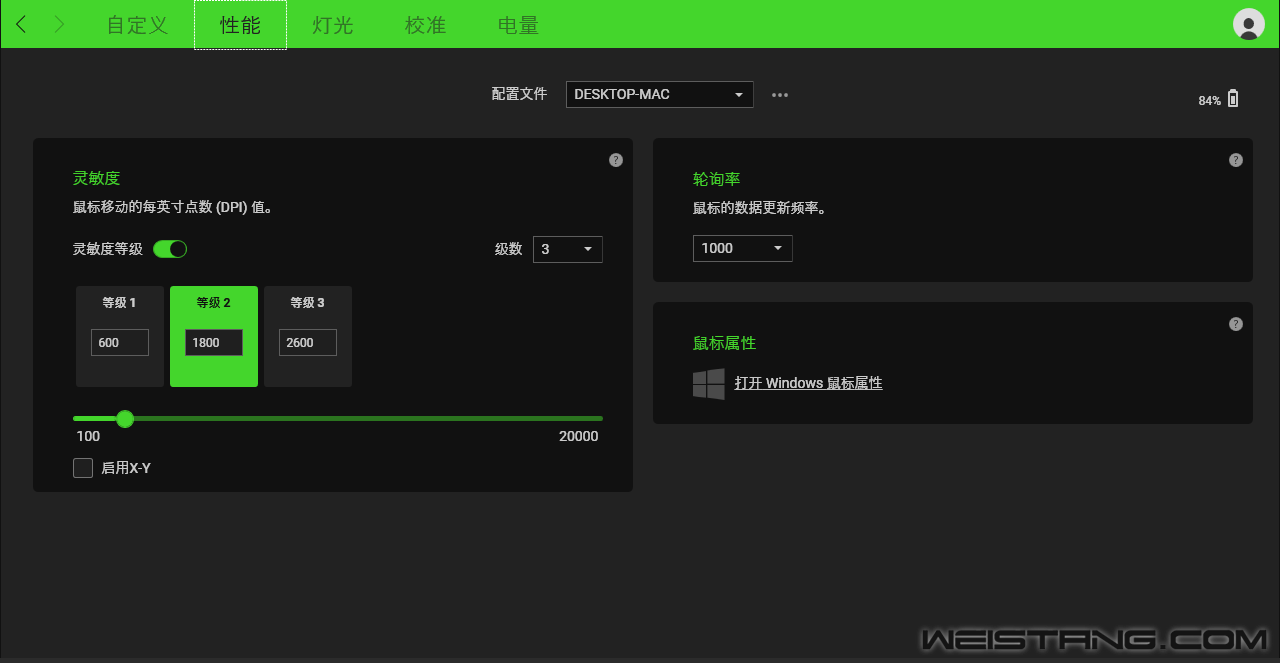Open the DESKTOP-MAC profile dropdown

click(x=659, y=94)
